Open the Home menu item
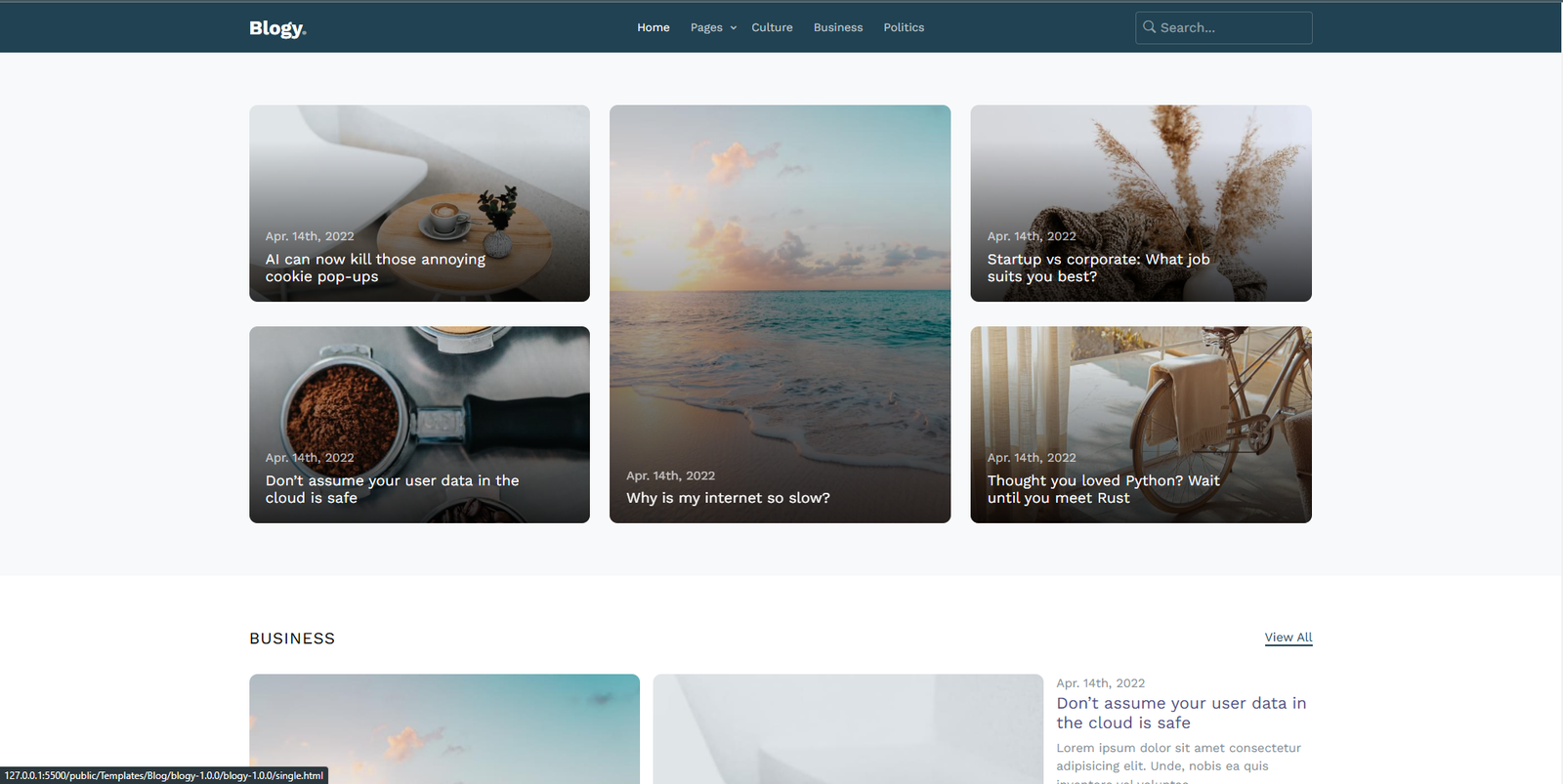 tap(653, 27)
